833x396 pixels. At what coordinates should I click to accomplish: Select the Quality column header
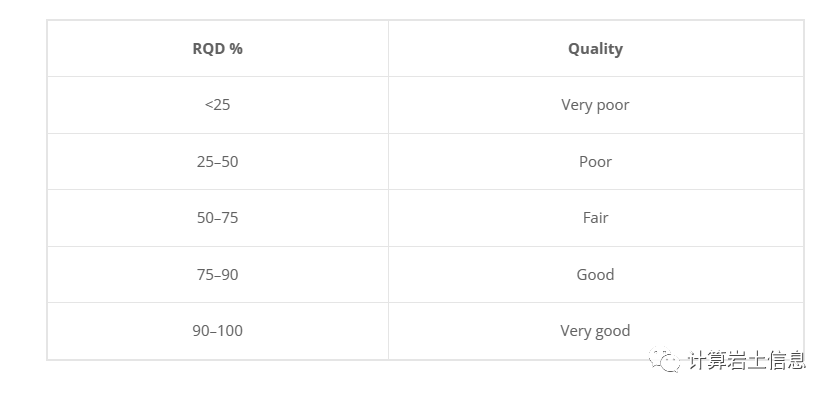pyautogui.click(x=596, y=48)
